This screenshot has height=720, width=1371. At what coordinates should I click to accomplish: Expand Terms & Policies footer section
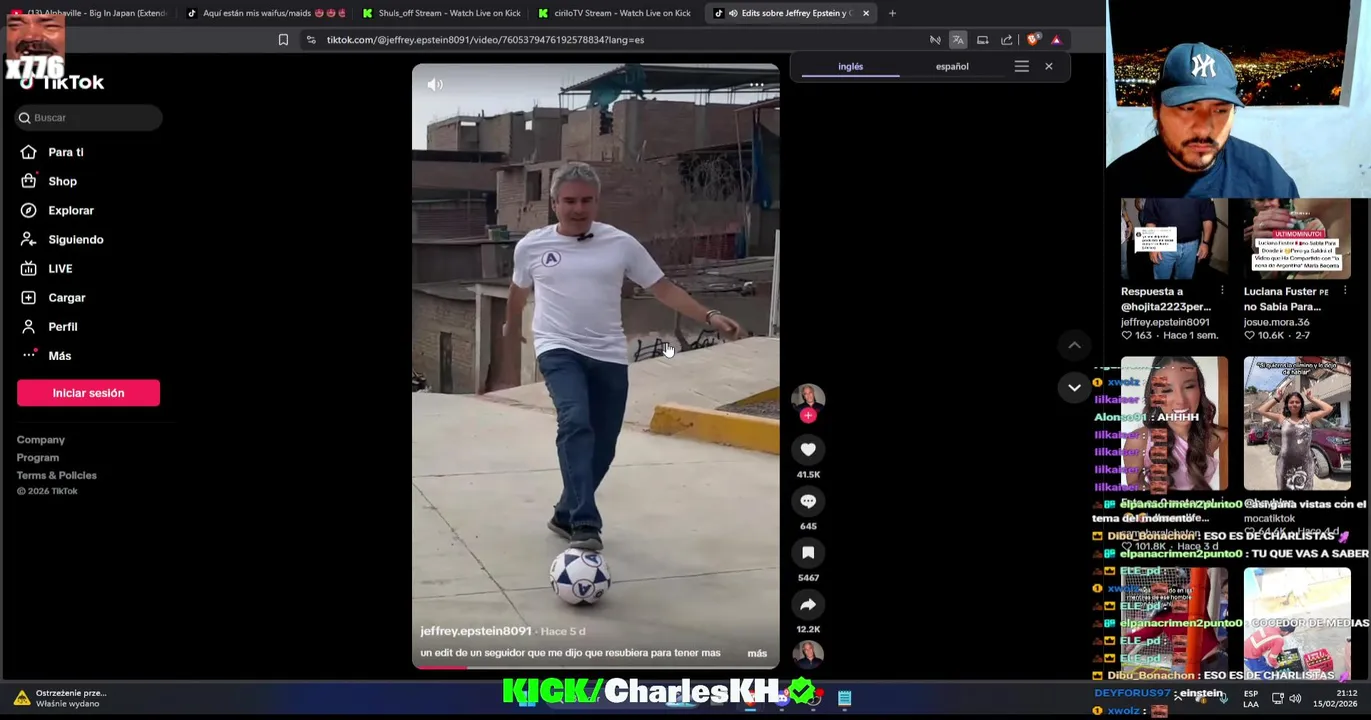(x=56, y=475)
